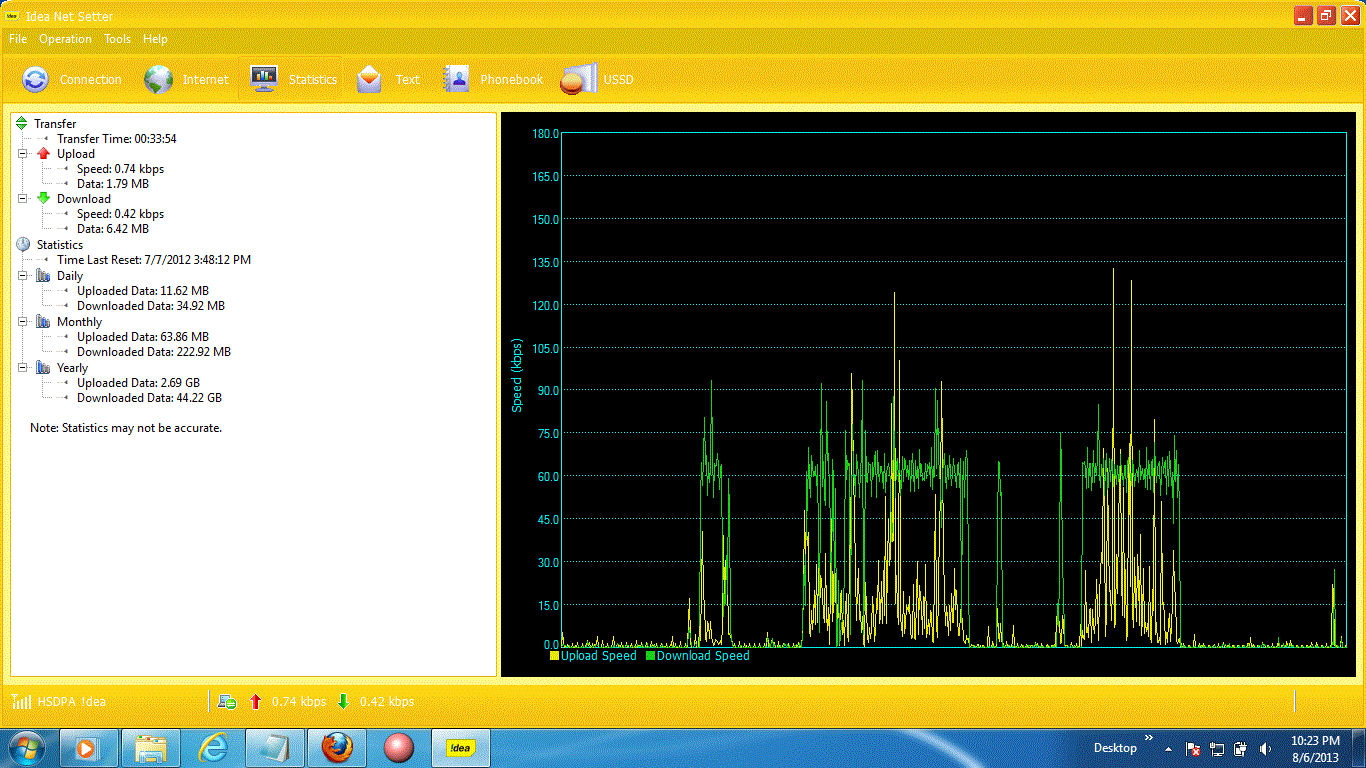1366x768 pixels.
Task: Click the speed graph chart area
Action: pos(953,389)
